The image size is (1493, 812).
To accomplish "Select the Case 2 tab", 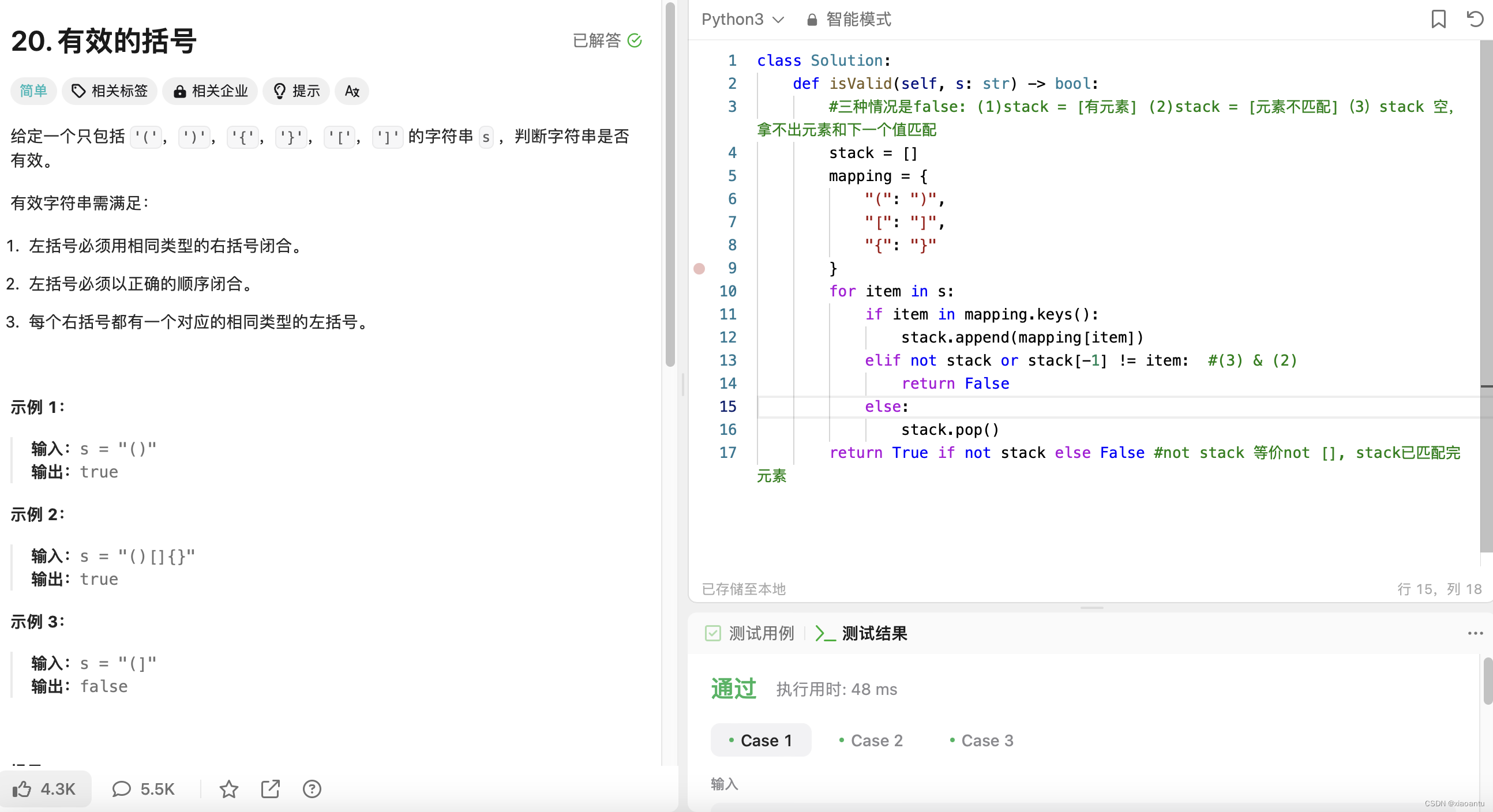I will tap(871, 740).
